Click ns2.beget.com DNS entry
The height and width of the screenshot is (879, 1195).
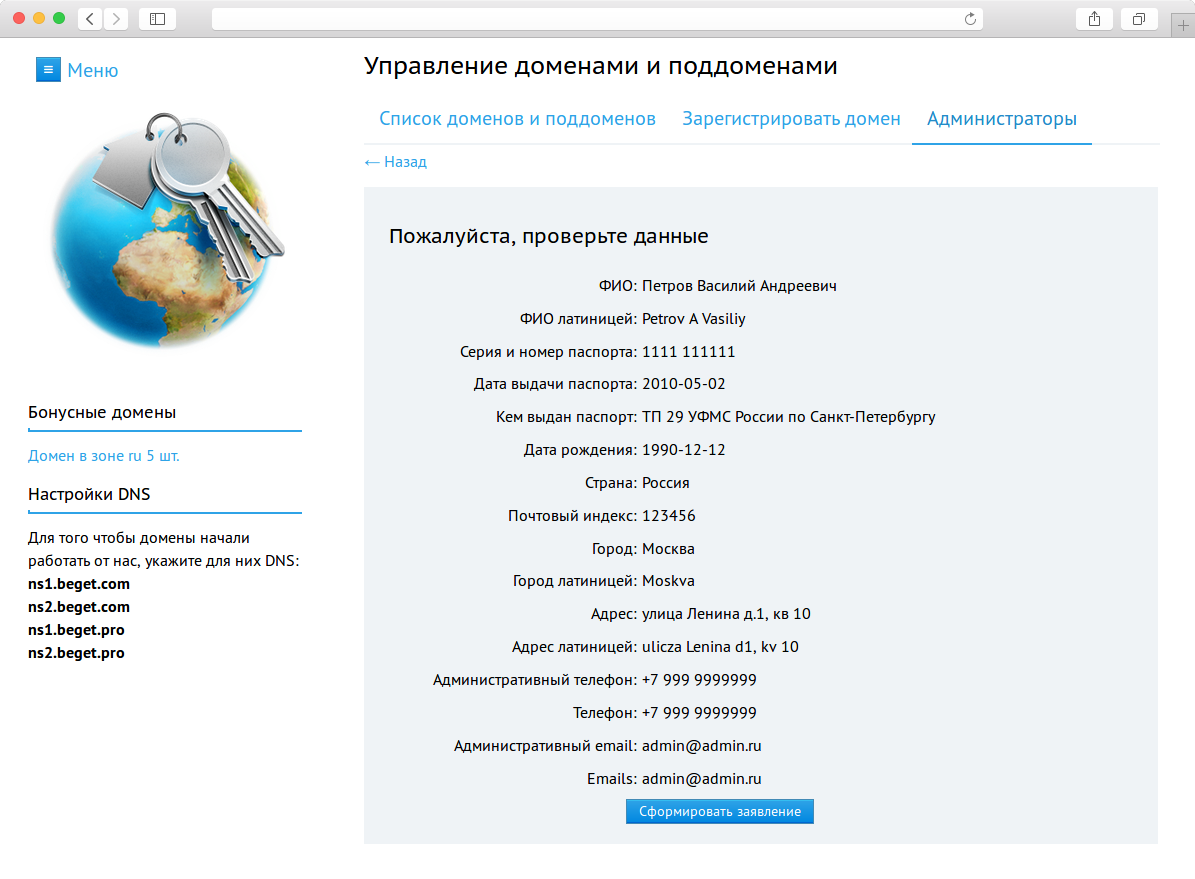pos(78,607)
